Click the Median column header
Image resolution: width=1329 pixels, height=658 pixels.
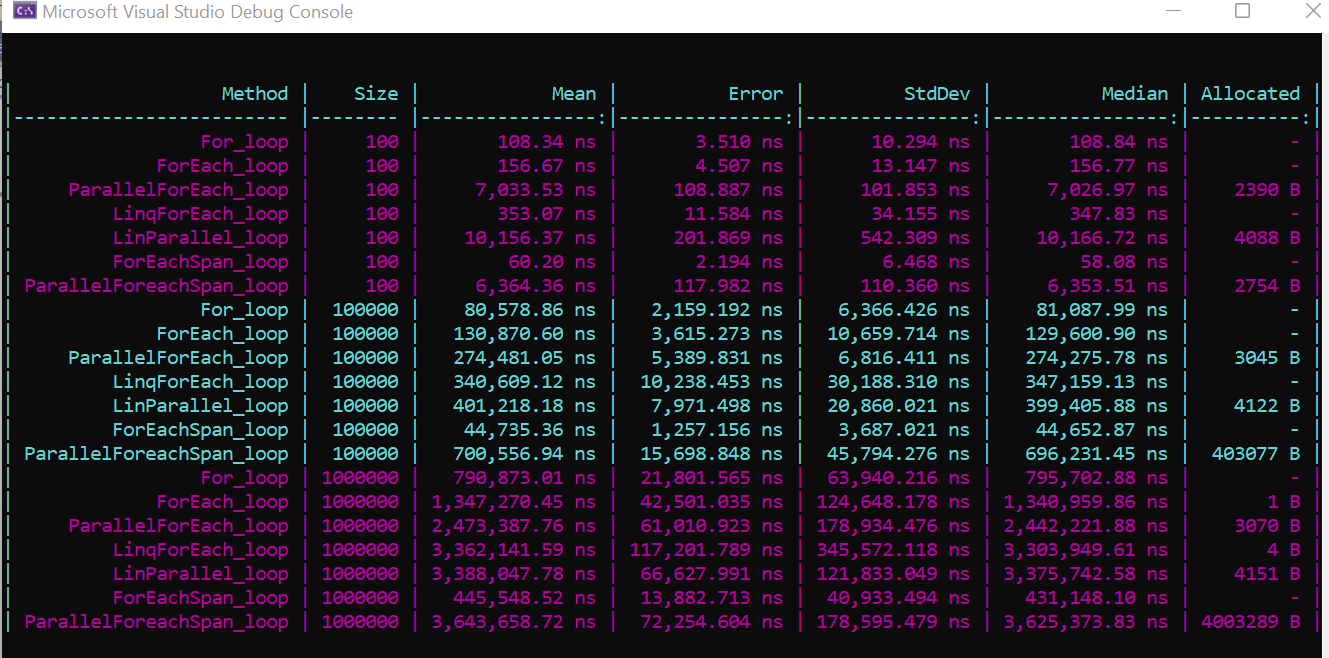1135,93
